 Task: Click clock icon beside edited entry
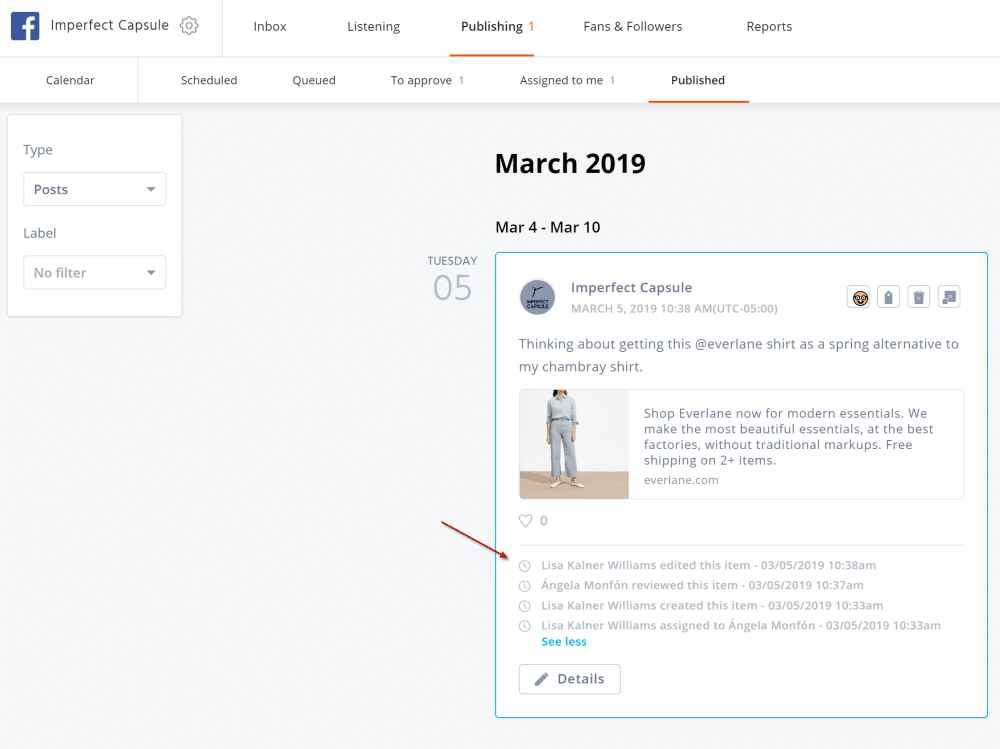(x=526, y=566)
